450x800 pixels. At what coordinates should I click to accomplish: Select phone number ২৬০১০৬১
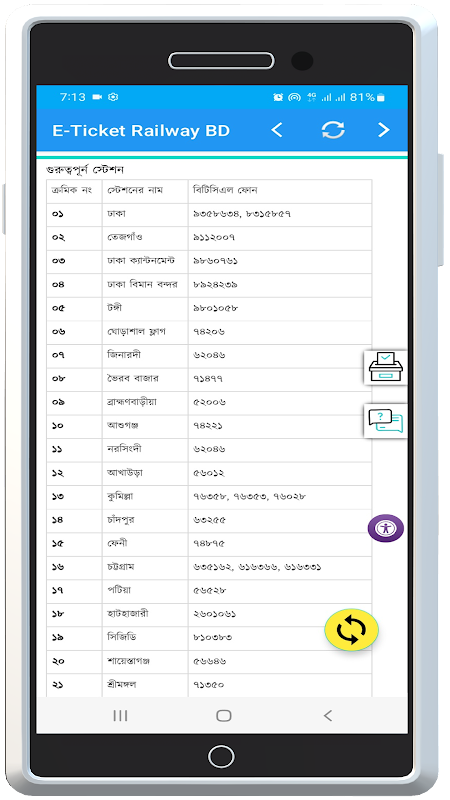pos(214,614)
